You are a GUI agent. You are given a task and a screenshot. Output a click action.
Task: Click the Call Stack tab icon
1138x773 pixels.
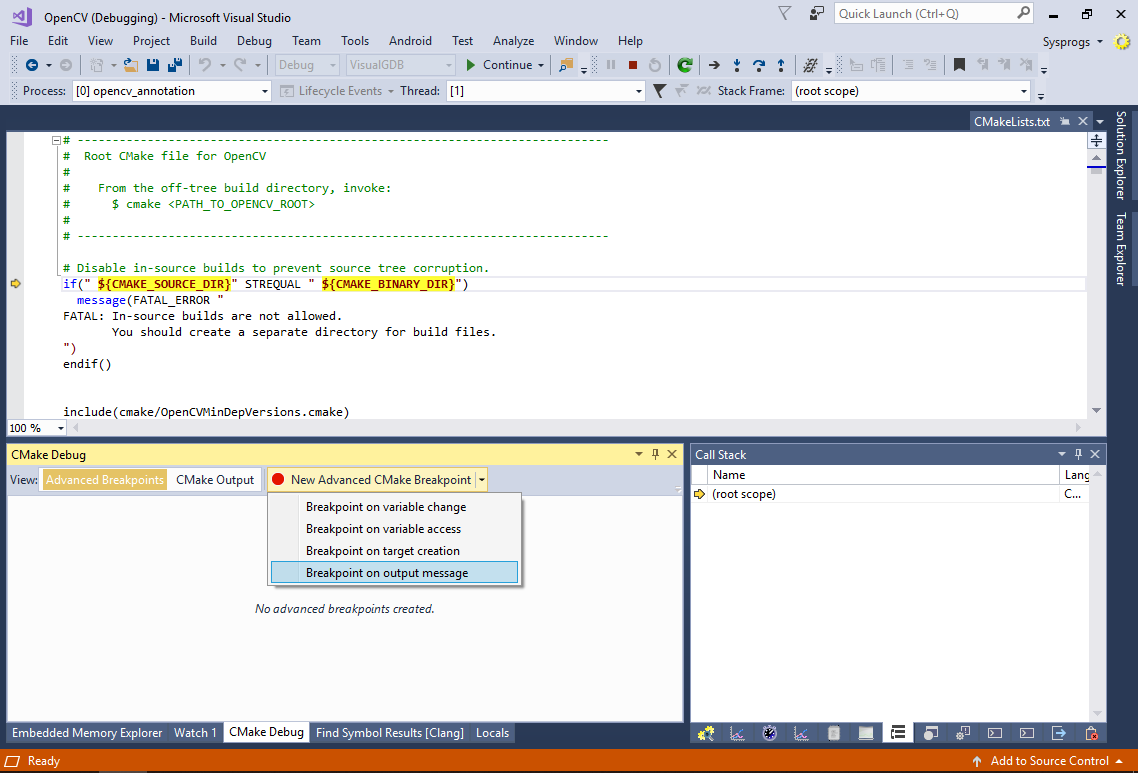pyautogui.click(x=898, y=733)
